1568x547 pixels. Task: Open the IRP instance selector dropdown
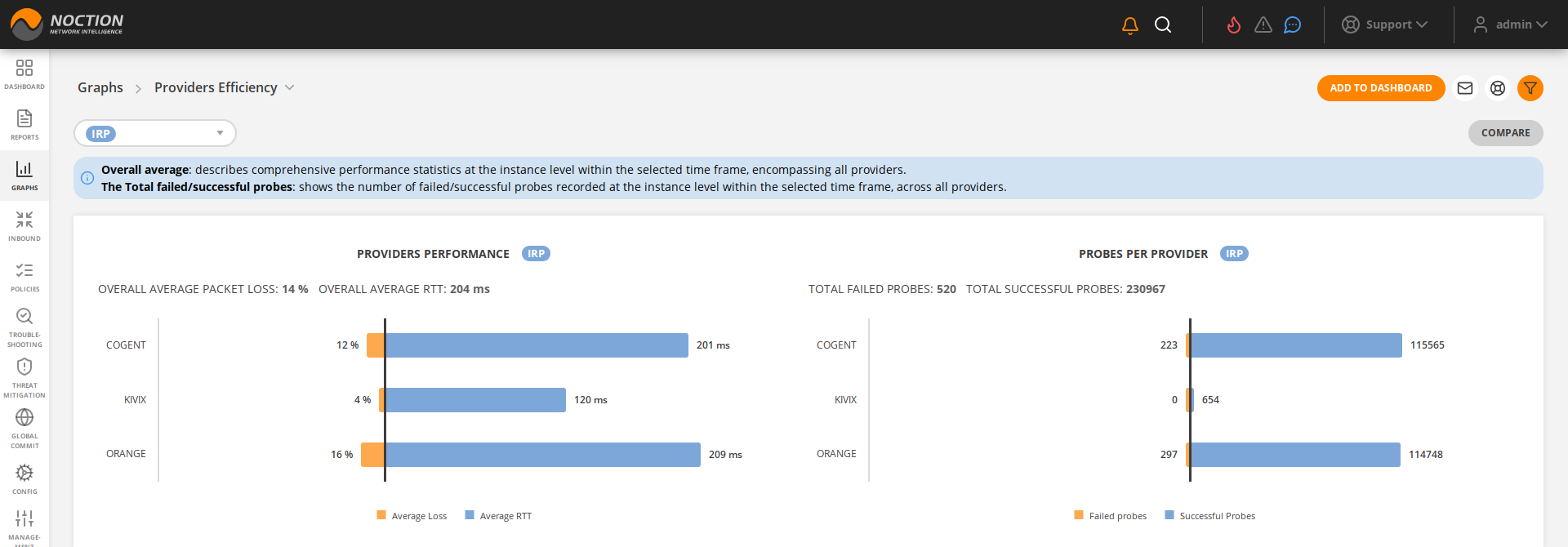154,132
